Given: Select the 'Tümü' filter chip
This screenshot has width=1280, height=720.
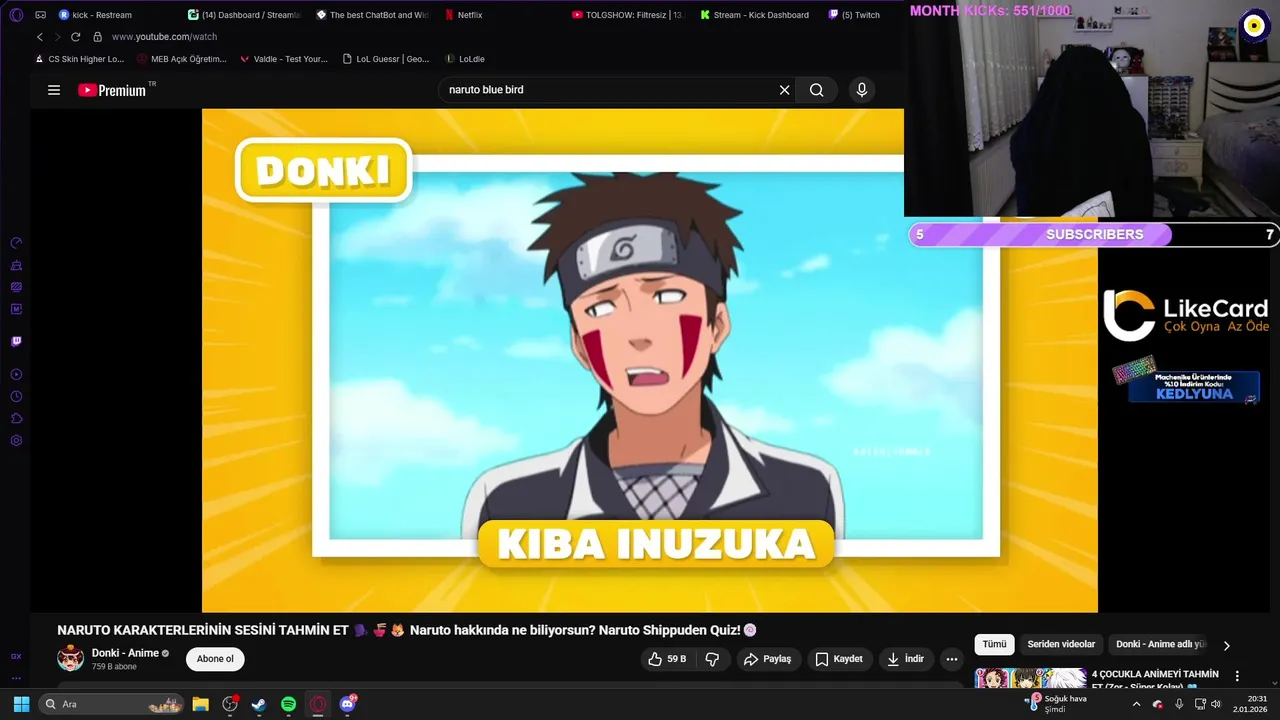Looking at the screenshot, I should 994,645.
